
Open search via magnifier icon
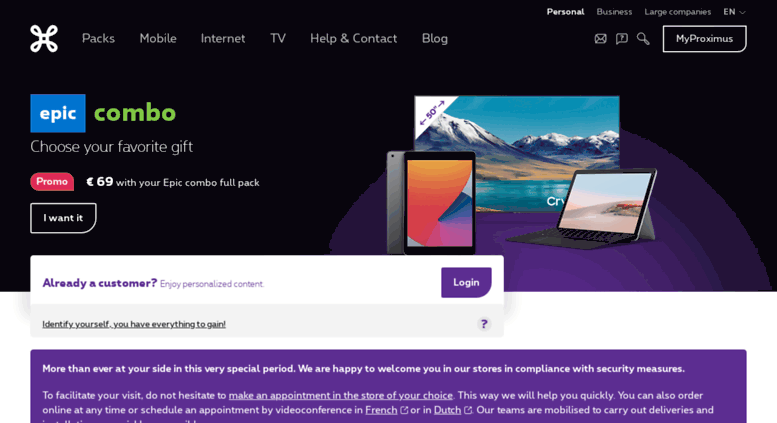point(643,39)
